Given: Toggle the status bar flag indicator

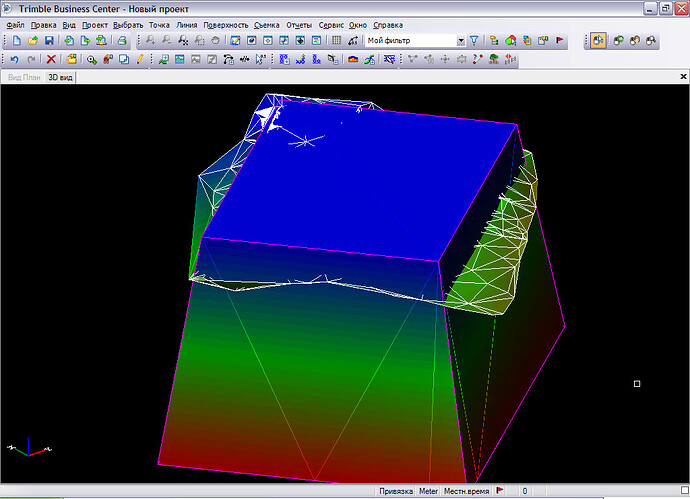Looking at the screenshot, I should (x=500, y=491).
